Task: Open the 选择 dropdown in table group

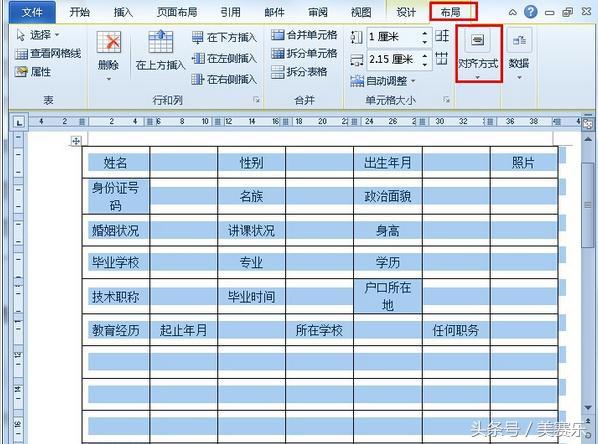Action: pyautogui.click(x=38, y=35)
